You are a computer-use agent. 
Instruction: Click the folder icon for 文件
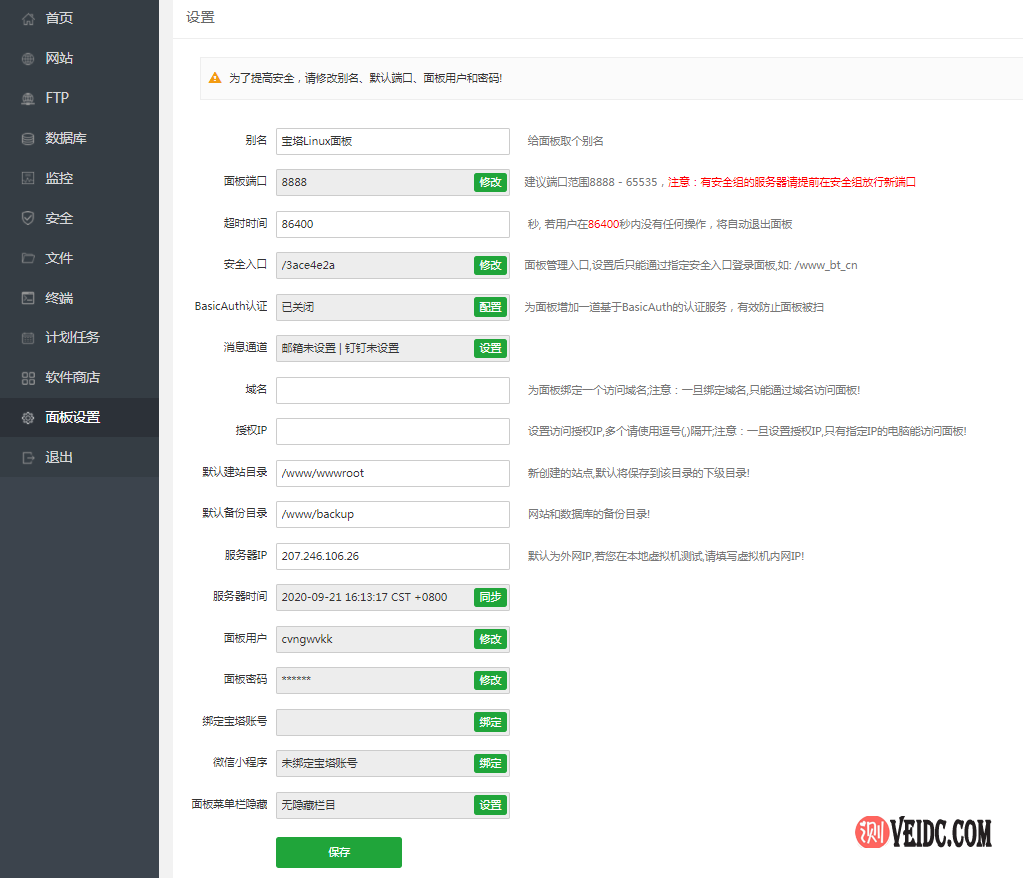click(28, 258)
